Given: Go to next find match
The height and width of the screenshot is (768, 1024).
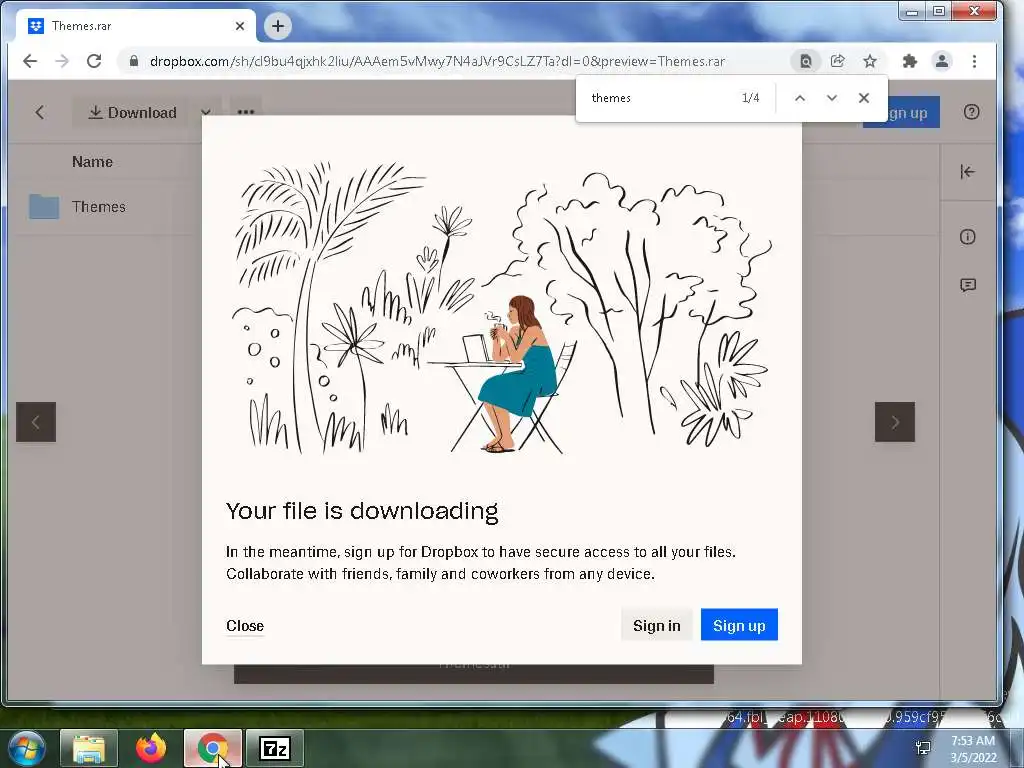Looking at the screenshot, I should coord(831,98).
